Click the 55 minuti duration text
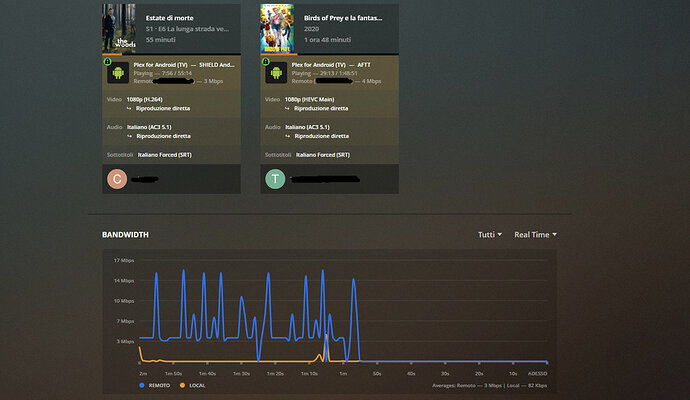The image size is (690, 400). click(161, 40)
